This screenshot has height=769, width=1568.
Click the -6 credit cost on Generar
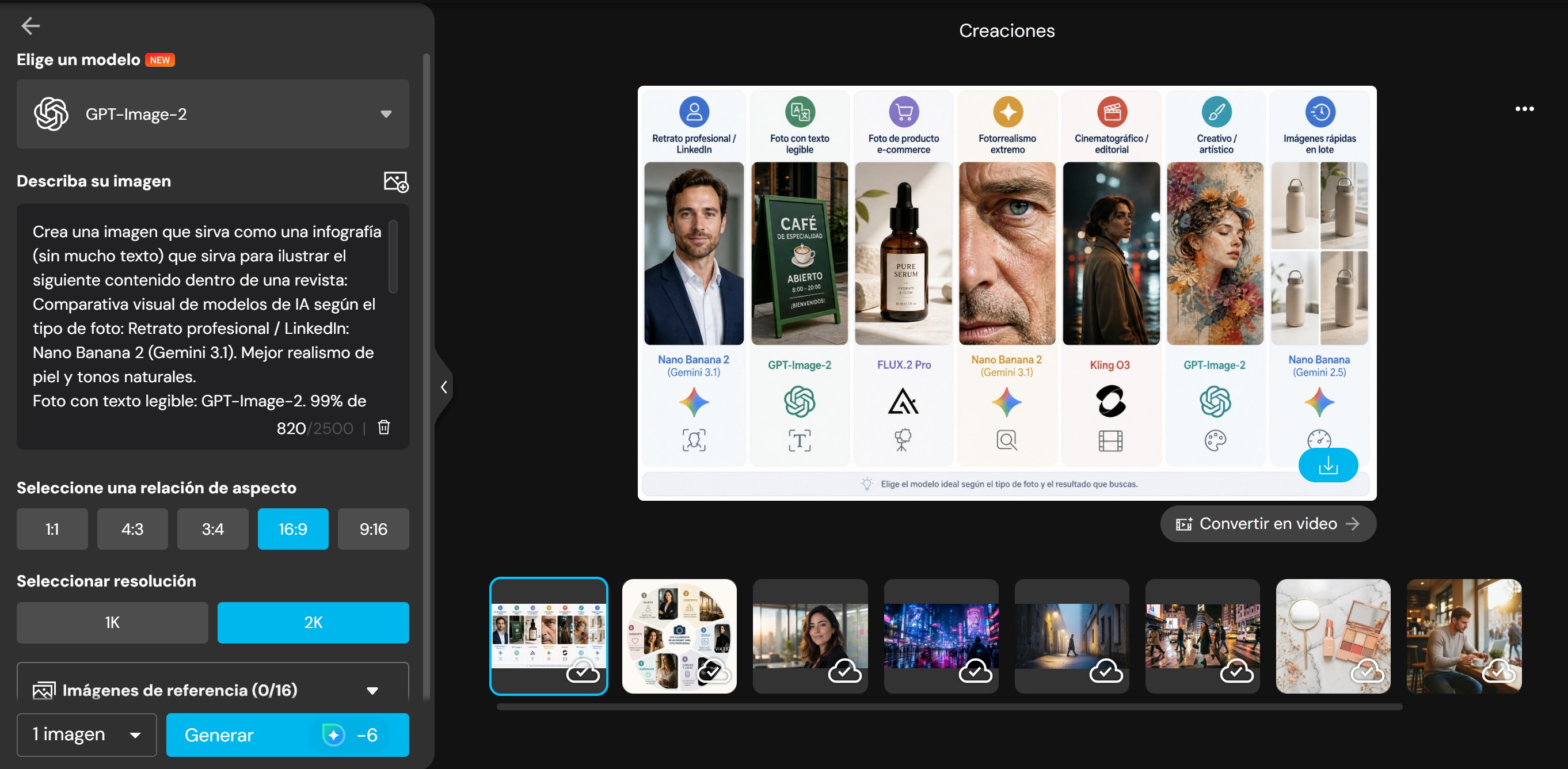point(367,735)
